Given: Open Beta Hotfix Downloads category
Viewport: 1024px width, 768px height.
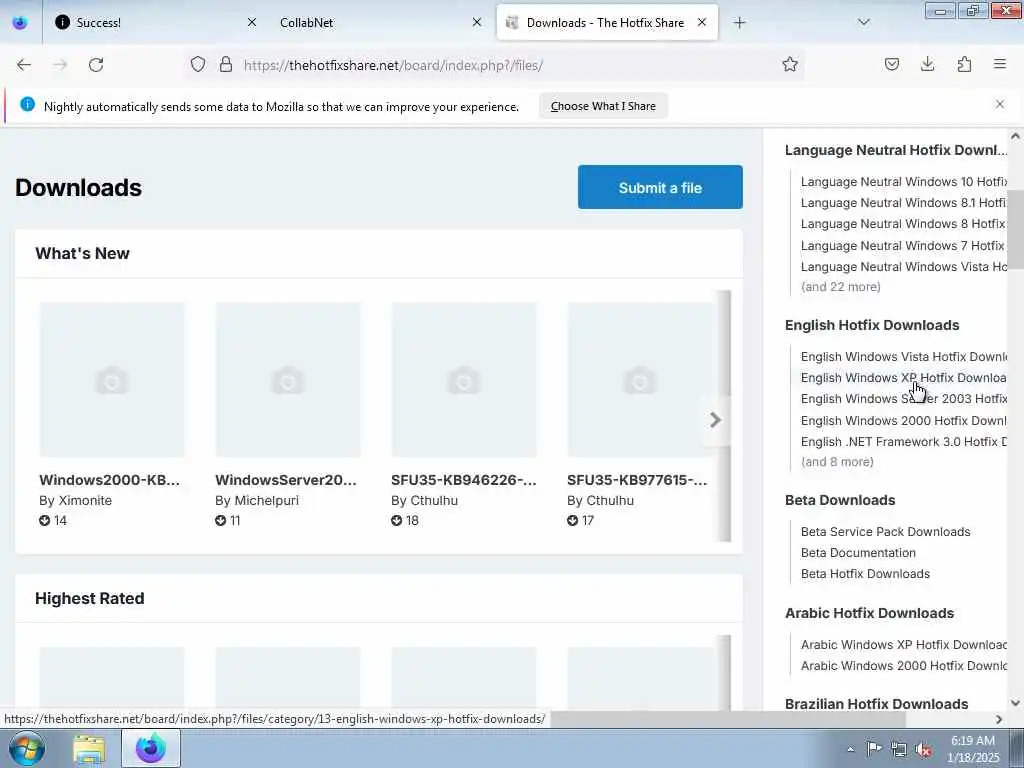Looking at the screenshot, I should 865,573.
